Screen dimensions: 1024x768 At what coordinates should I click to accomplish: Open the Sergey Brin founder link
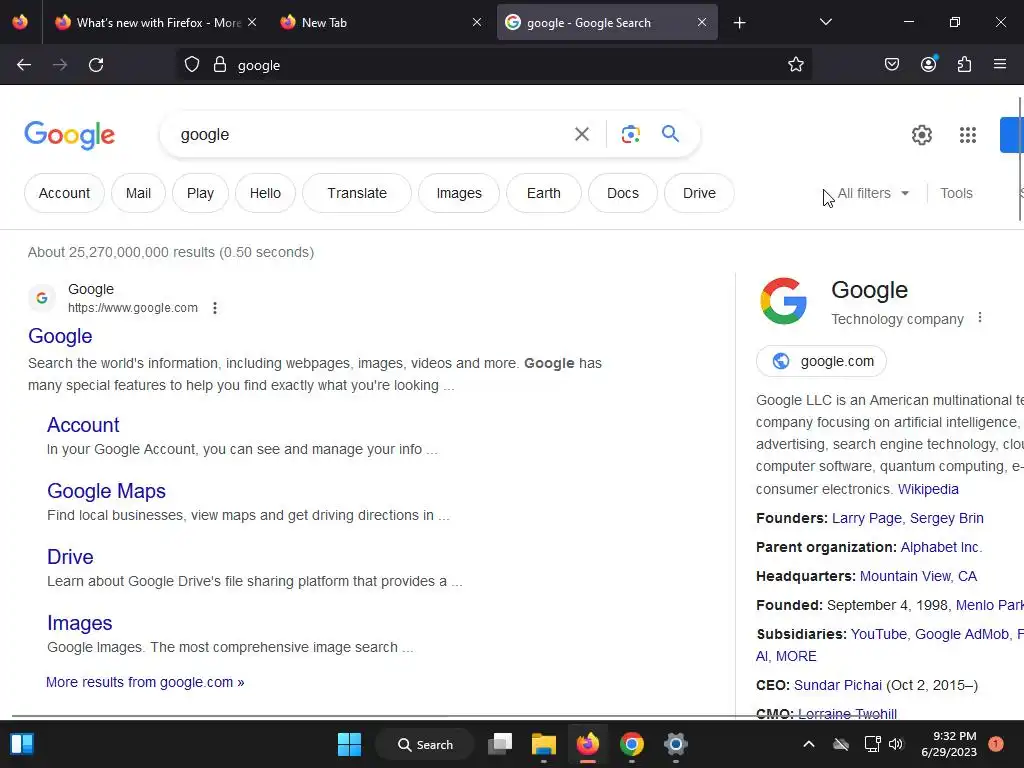[x=947, y=519]
